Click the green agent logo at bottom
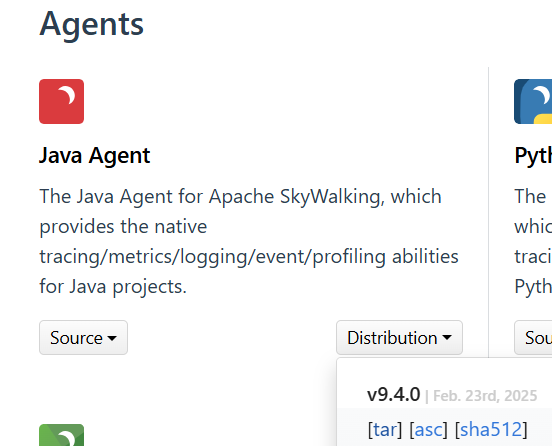This screenshot has height=446, width=552. coord(62,435)
